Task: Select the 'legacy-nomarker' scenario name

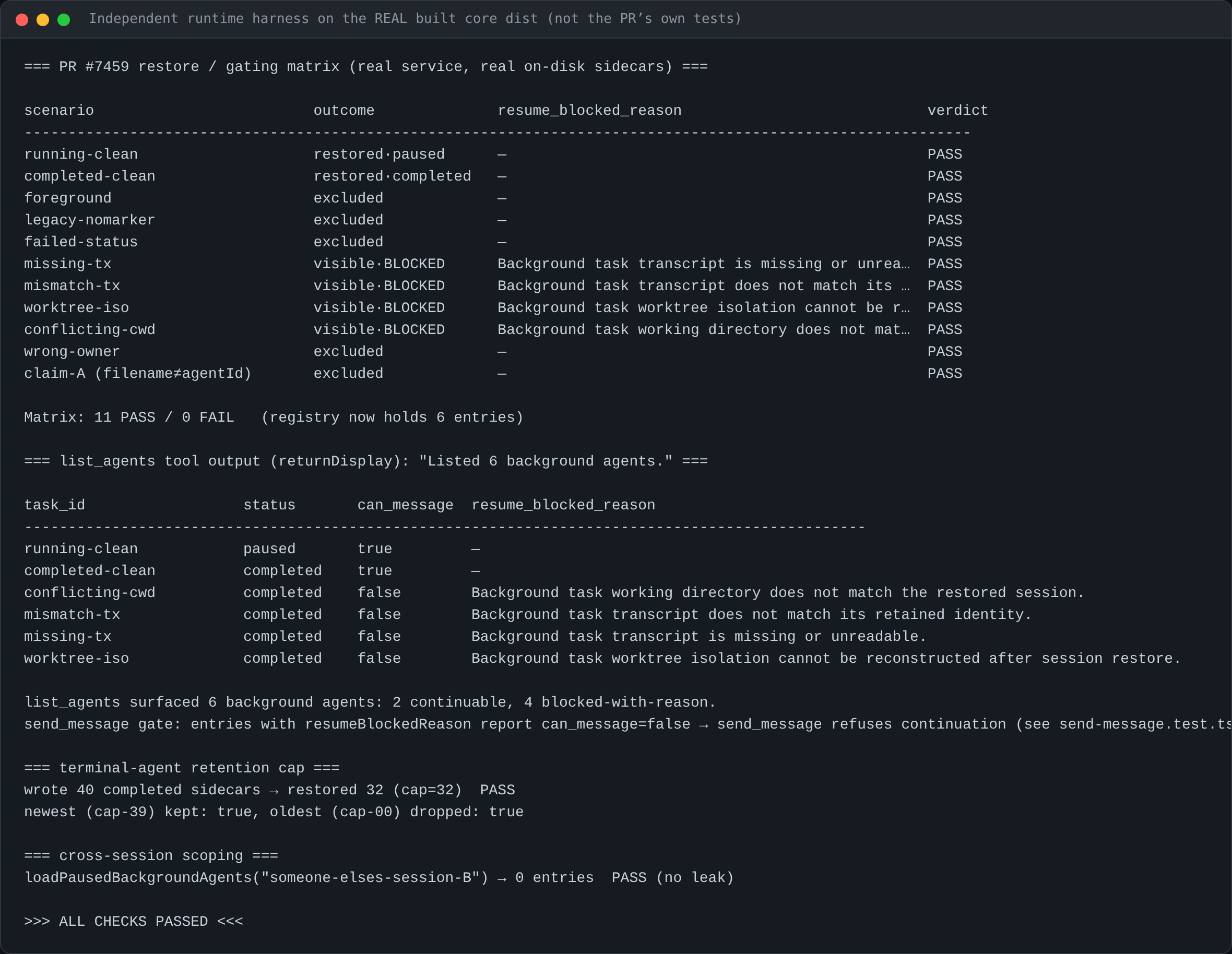Action: tap(89, 220)
